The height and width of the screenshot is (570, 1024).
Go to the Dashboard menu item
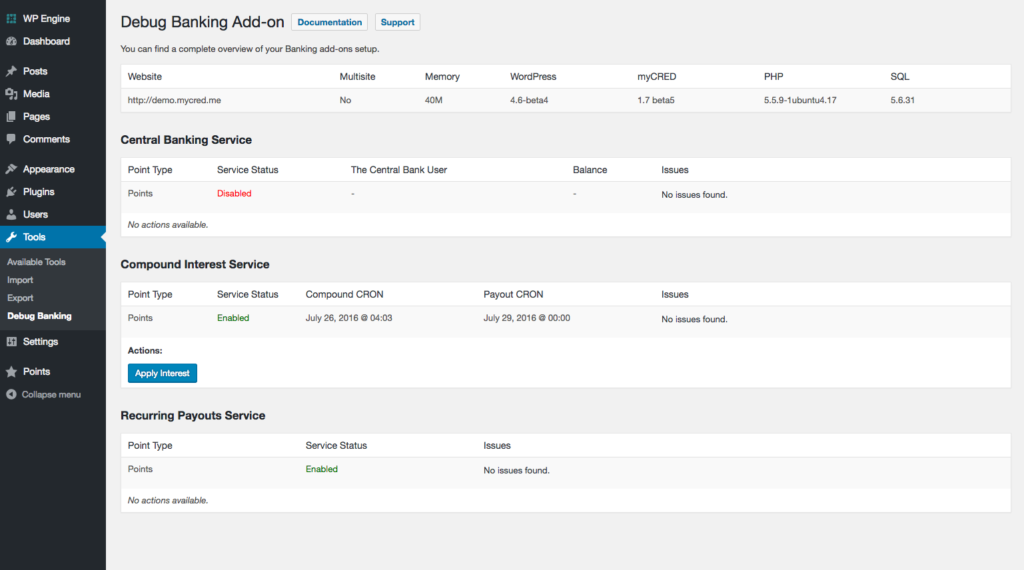pyautogui.click(x=46, y=41)
